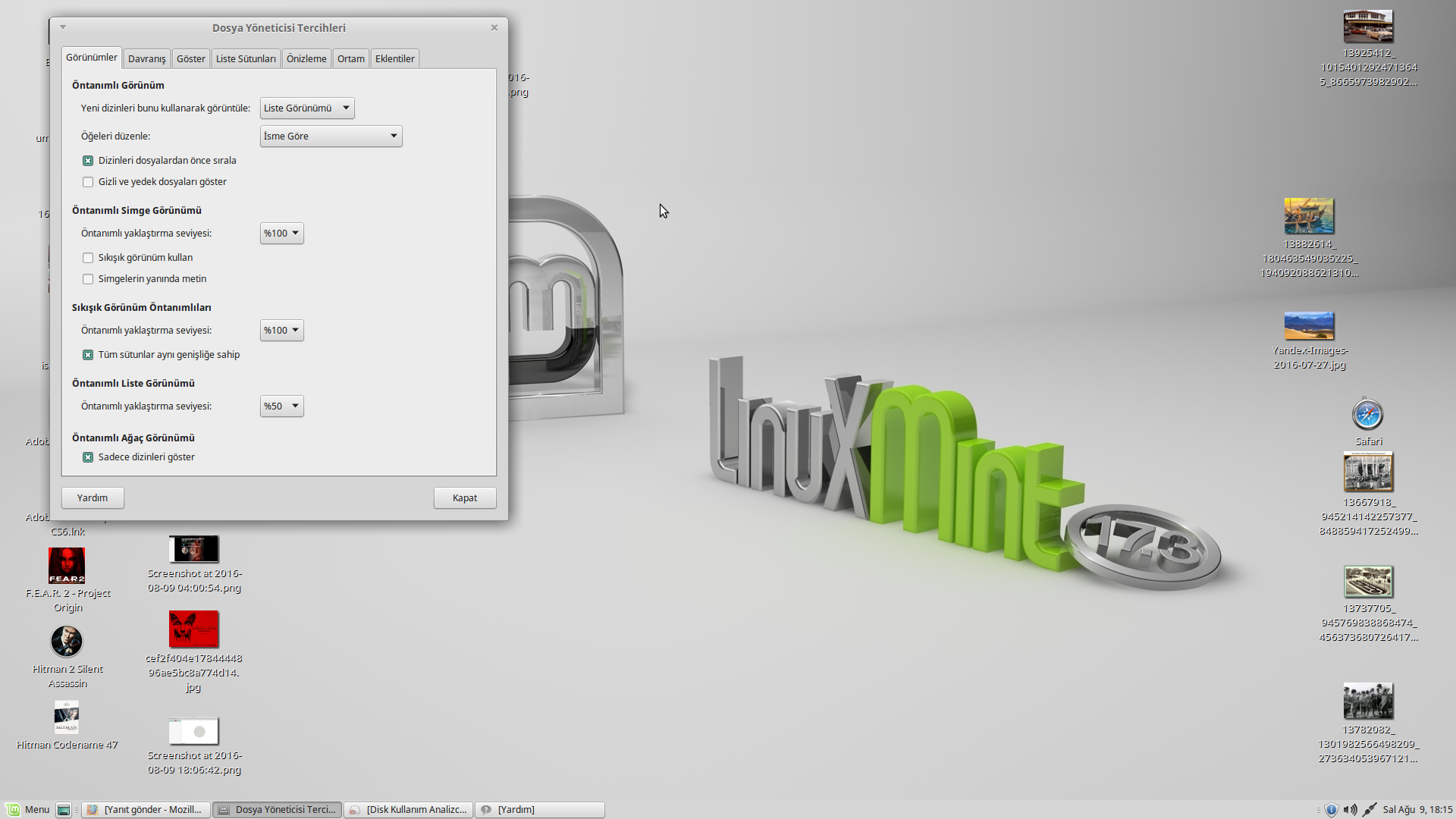Switch to the Göster tab
Image resolution: width=1456 pixels, height=819 pixels.
tap(191, 59)
